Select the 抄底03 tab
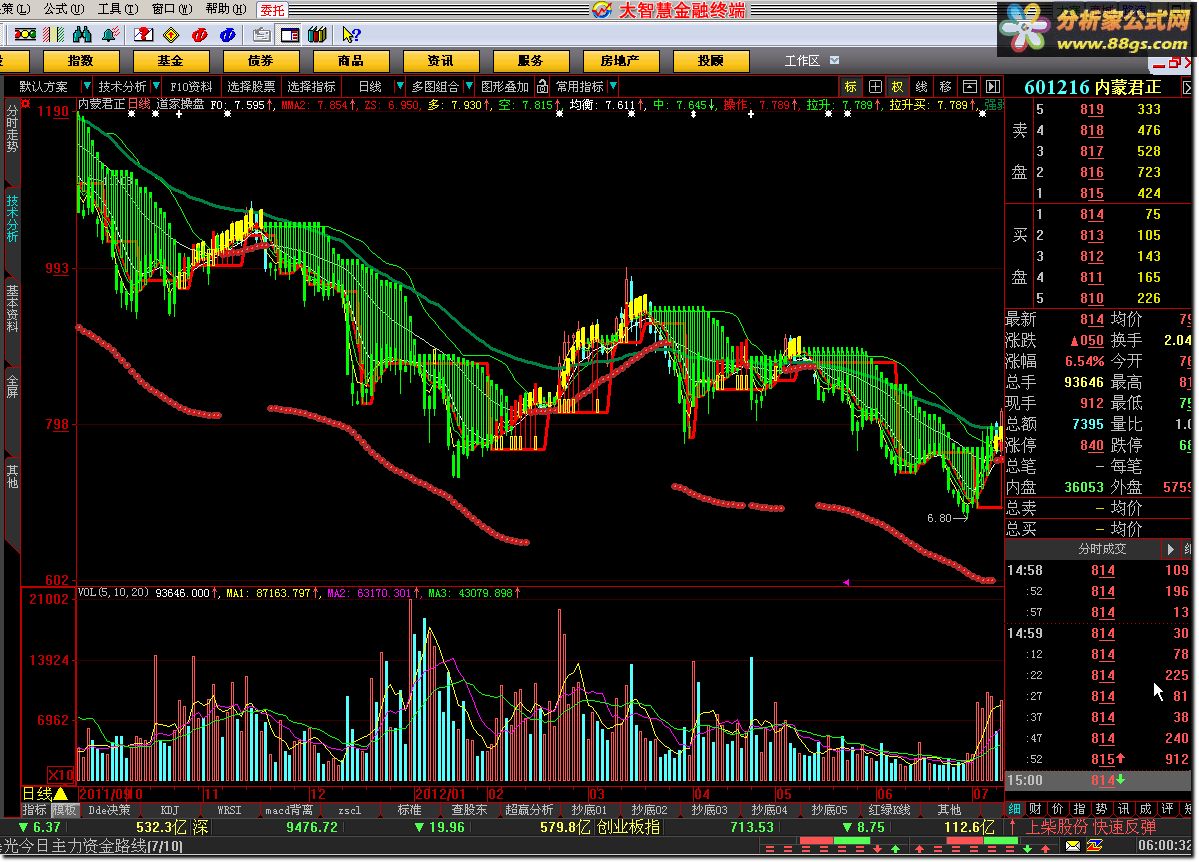 (x=709, y=810)
